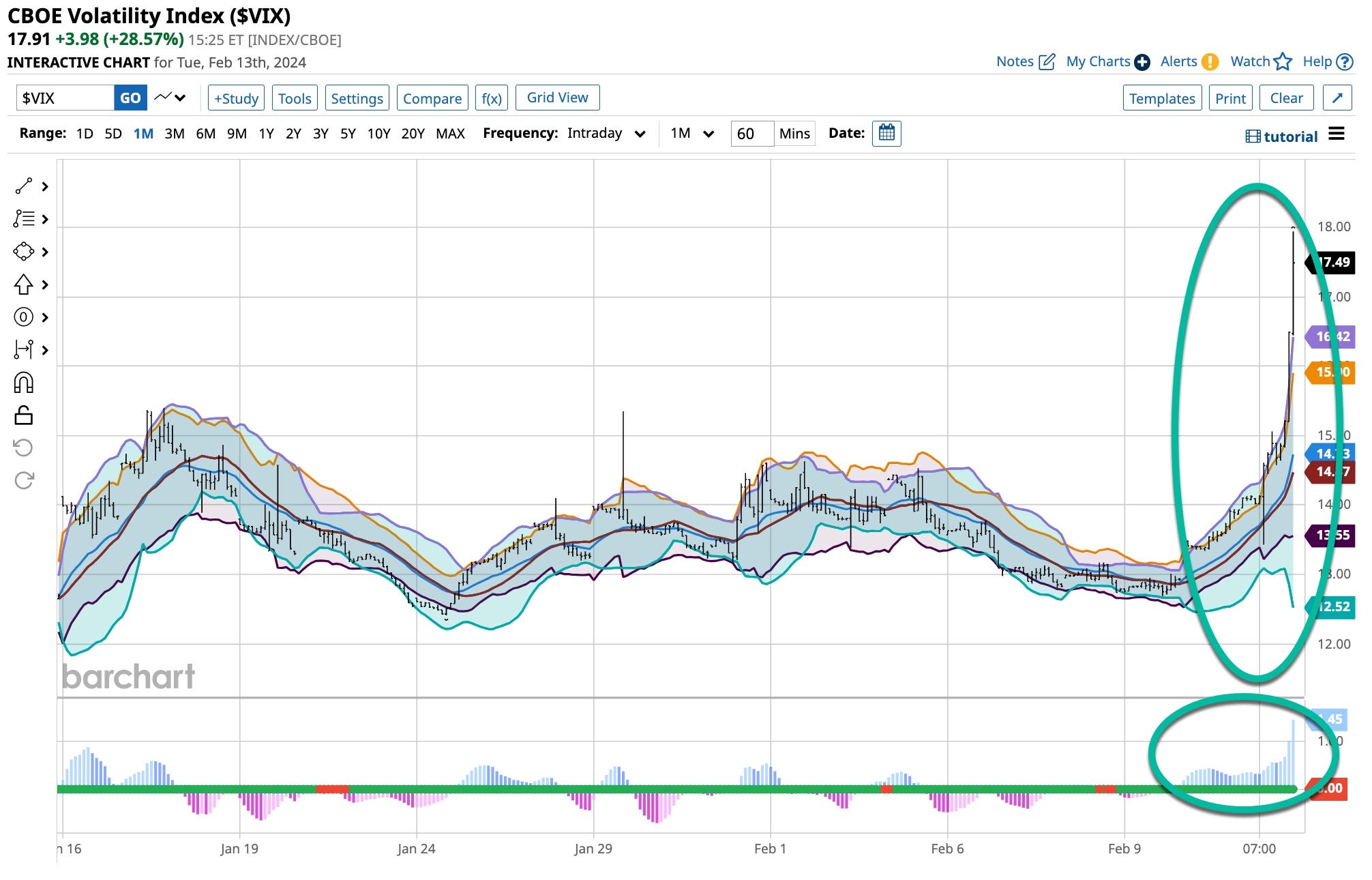Screen dimensions: 1372x880
Task: Click the $VIX symbol input field
Action: (x=65, y=98)
